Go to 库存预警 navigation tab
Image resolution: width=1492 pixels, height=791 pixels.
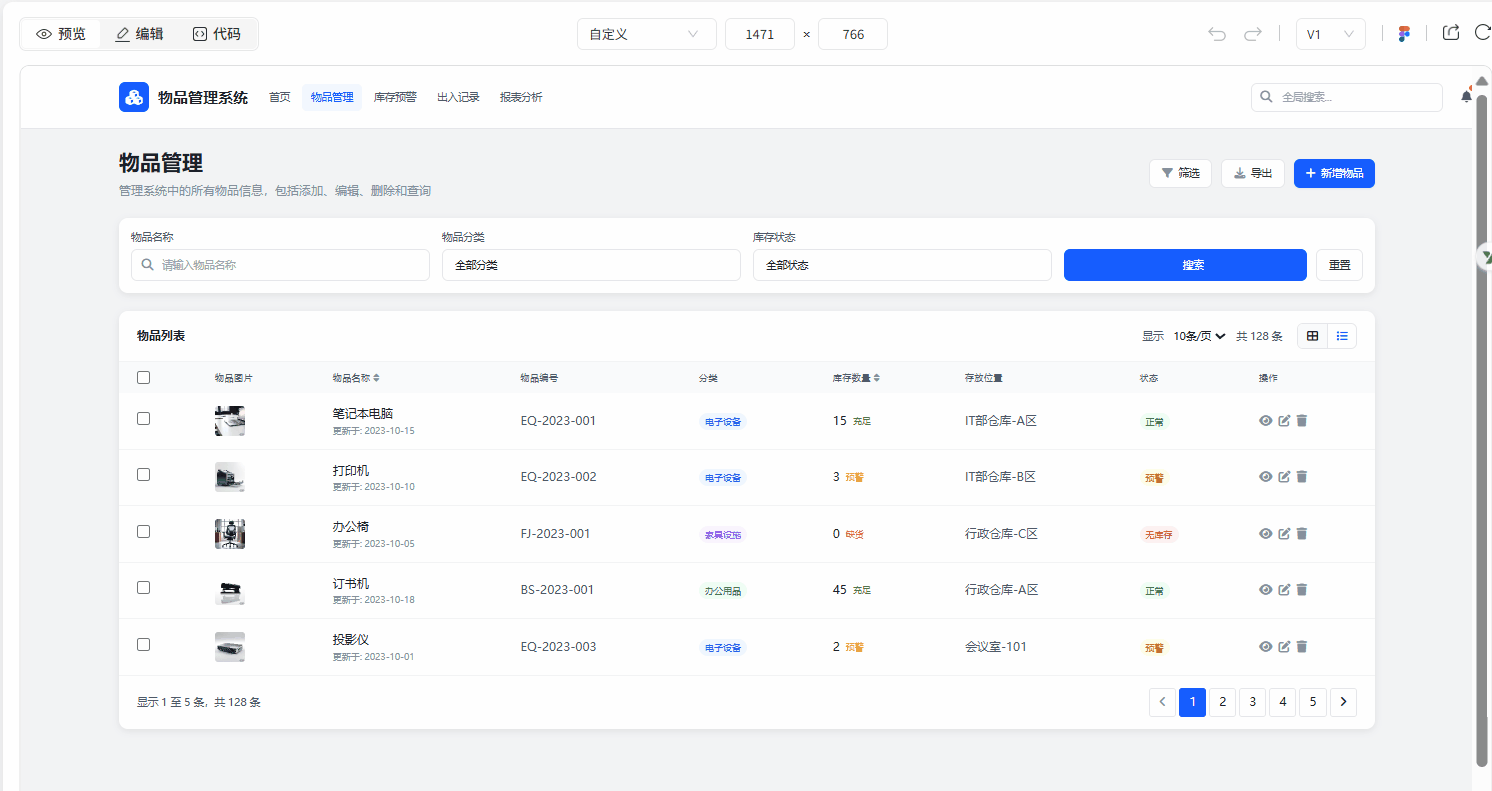(x=395, y=97)
